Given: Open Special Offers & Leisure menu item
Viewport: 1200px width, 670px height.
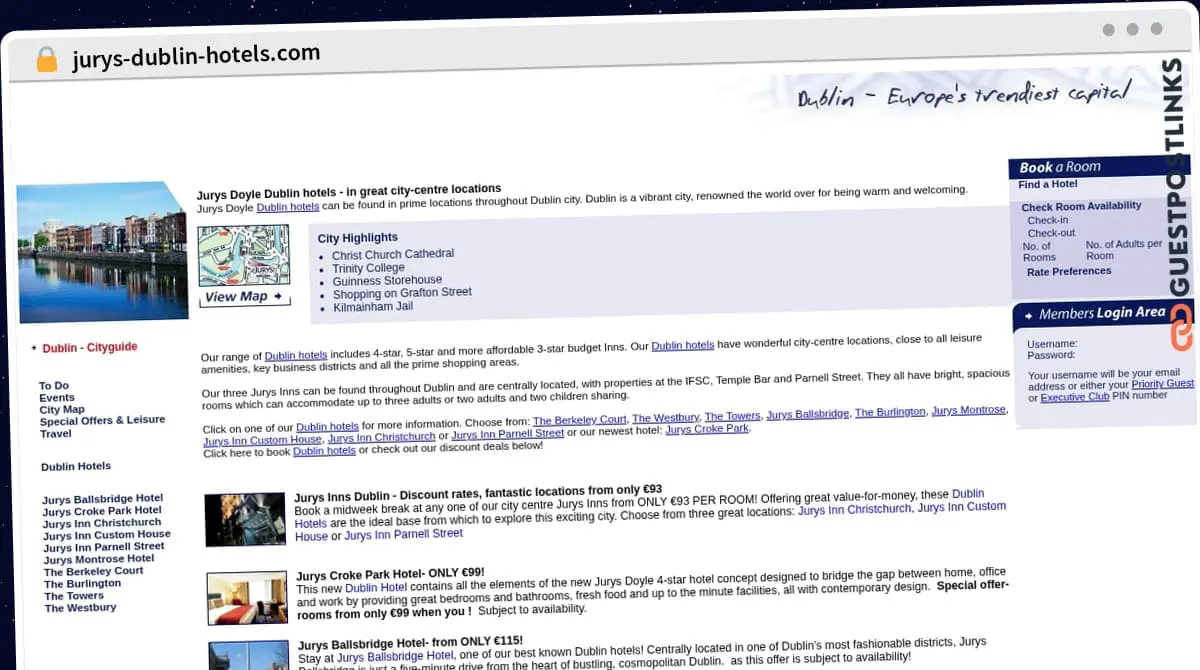Looking at the screenshot, I should click(x=102, y=421).
